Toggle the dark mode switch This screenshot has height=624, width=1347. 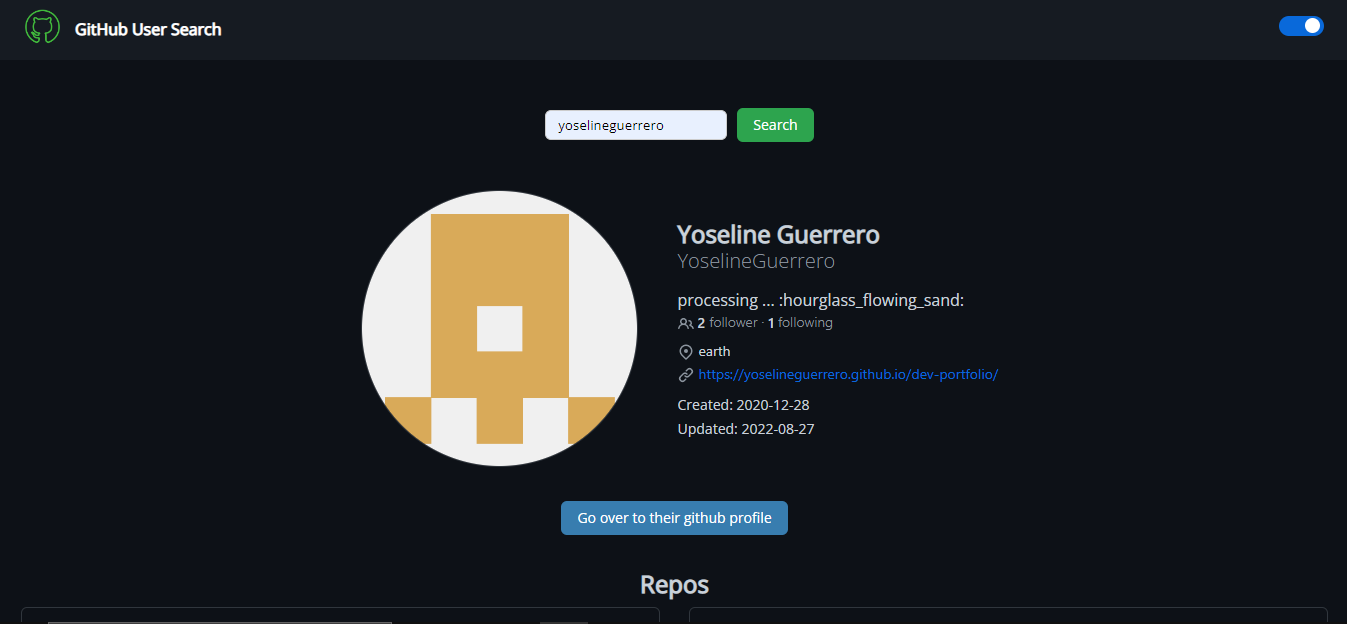[x=1301, y=26]
